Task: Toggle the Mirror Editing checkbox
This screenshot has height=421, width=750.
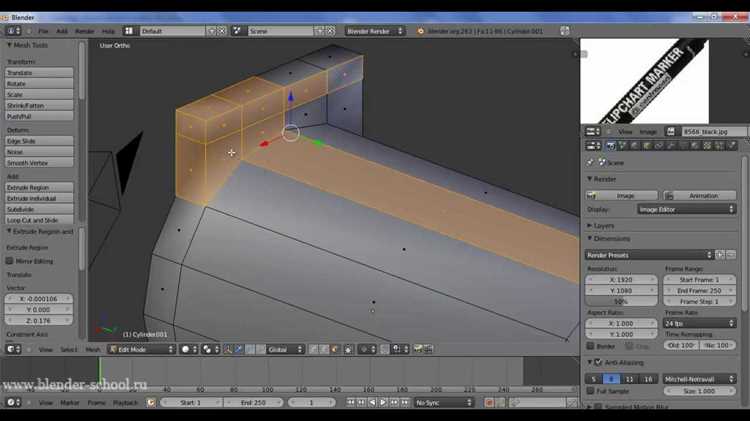Action: [9, 261]
